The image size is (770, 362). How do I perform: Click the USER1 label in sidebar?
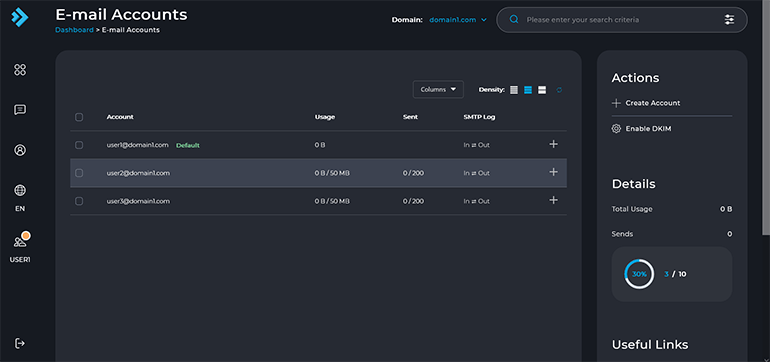[x=20, y=259]
